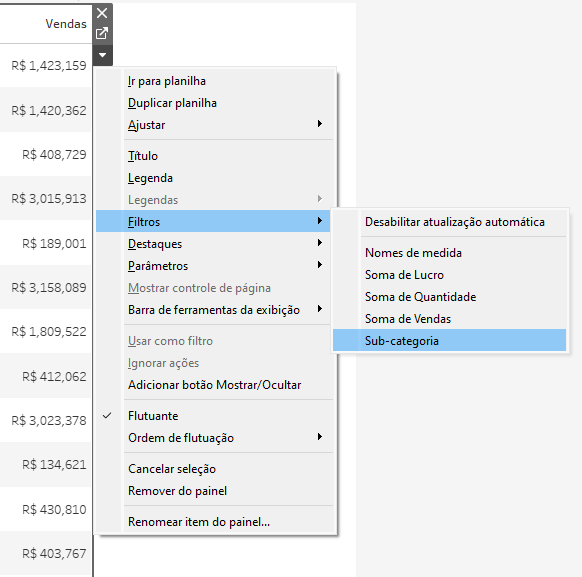
Task: Select the Sub-categoria filter
Action: [x=449, y=340]
